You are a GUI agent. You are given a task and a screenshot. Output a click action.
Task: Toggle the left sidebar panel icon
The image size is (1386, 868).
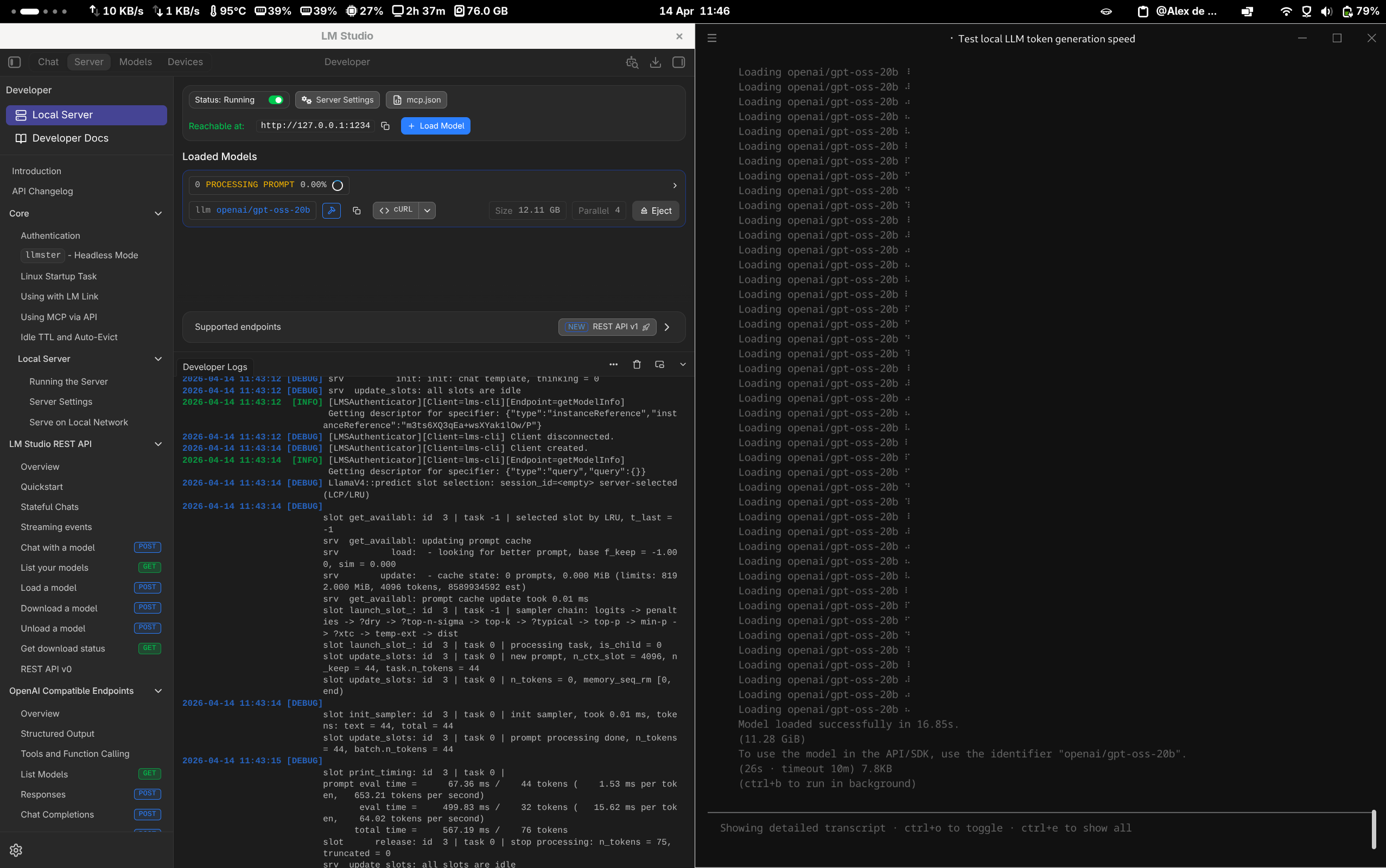tap(15, 62)
